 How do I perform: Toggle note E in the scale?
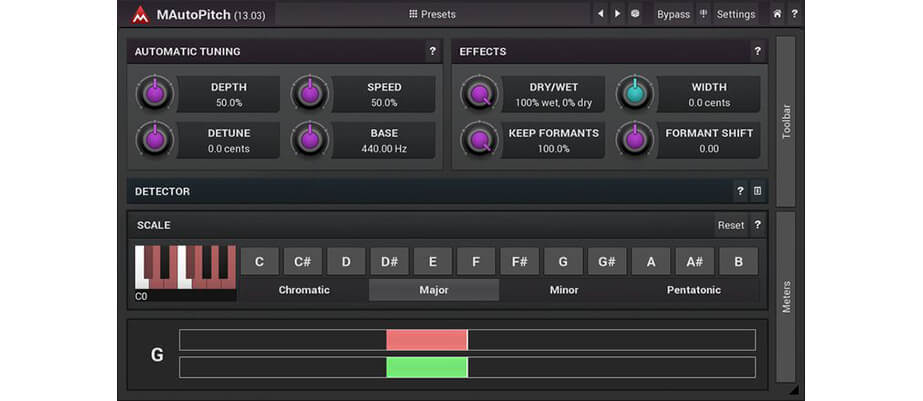click(x=433, y=261)
